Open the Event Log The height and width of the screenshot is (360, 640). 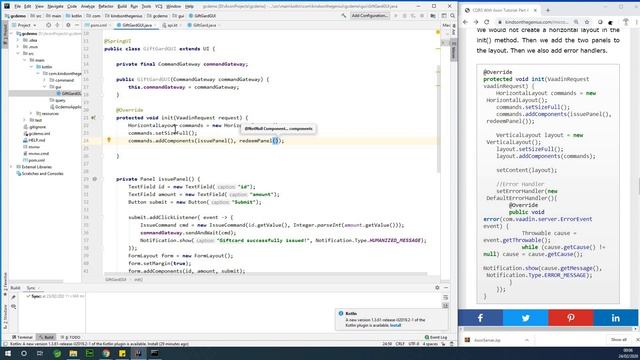(x=436, y=337)
